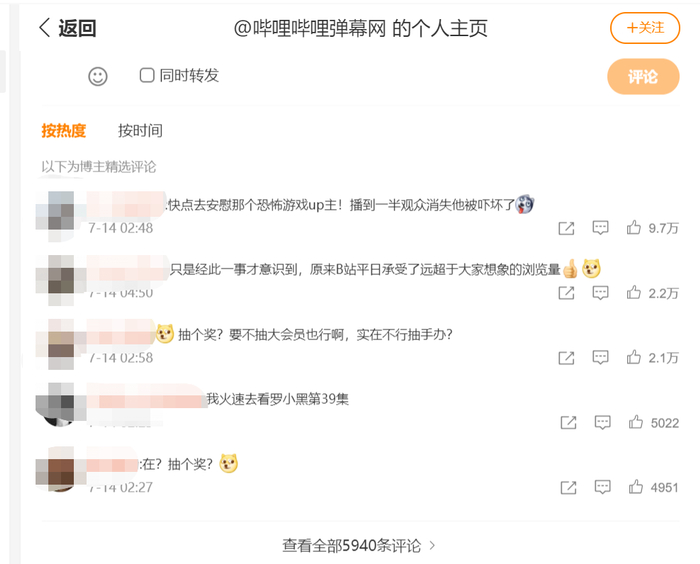
Task: Like the comment with 5022 likes
Action: coord(636,422)
